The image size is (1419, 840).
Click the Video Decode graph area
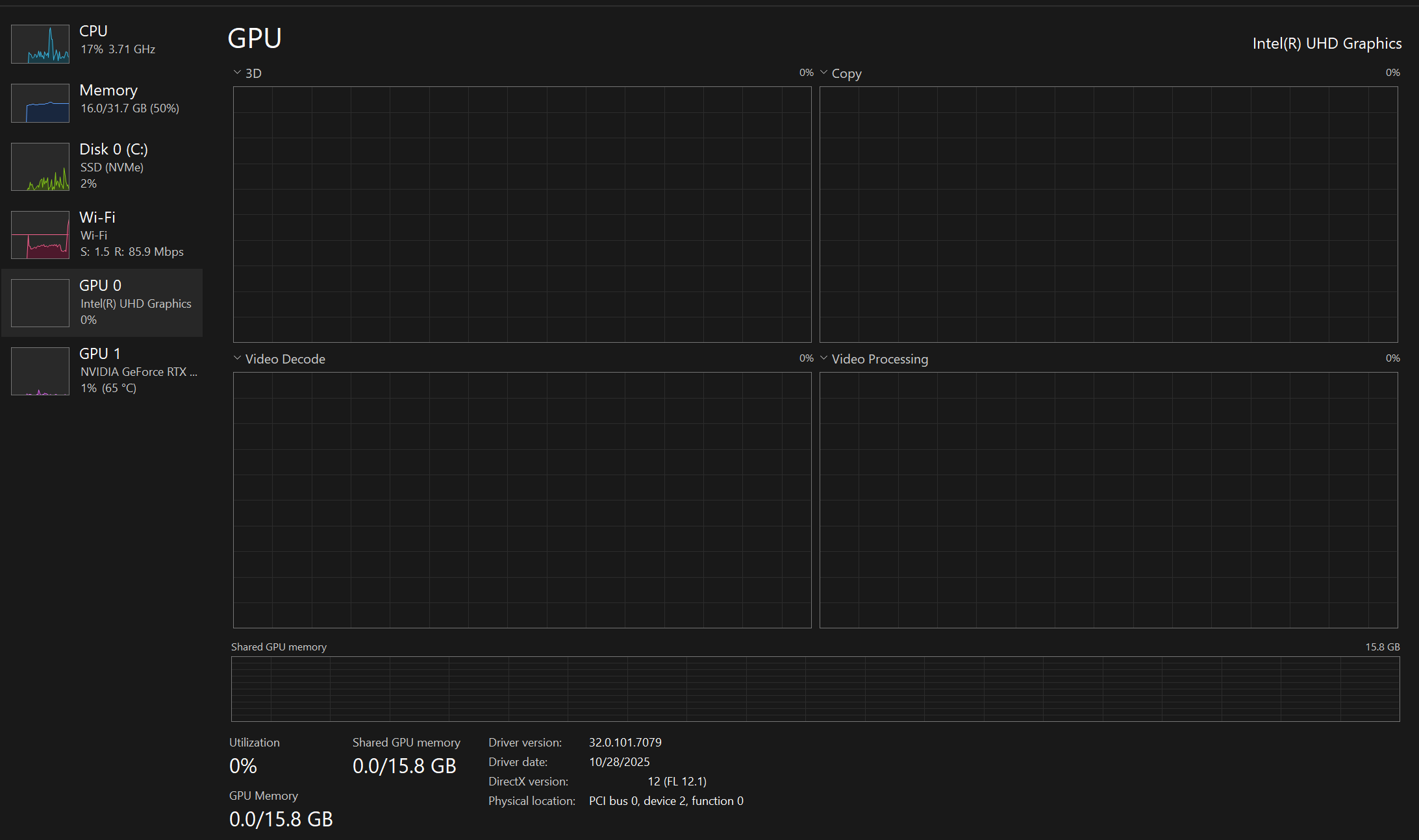[522, 500]
